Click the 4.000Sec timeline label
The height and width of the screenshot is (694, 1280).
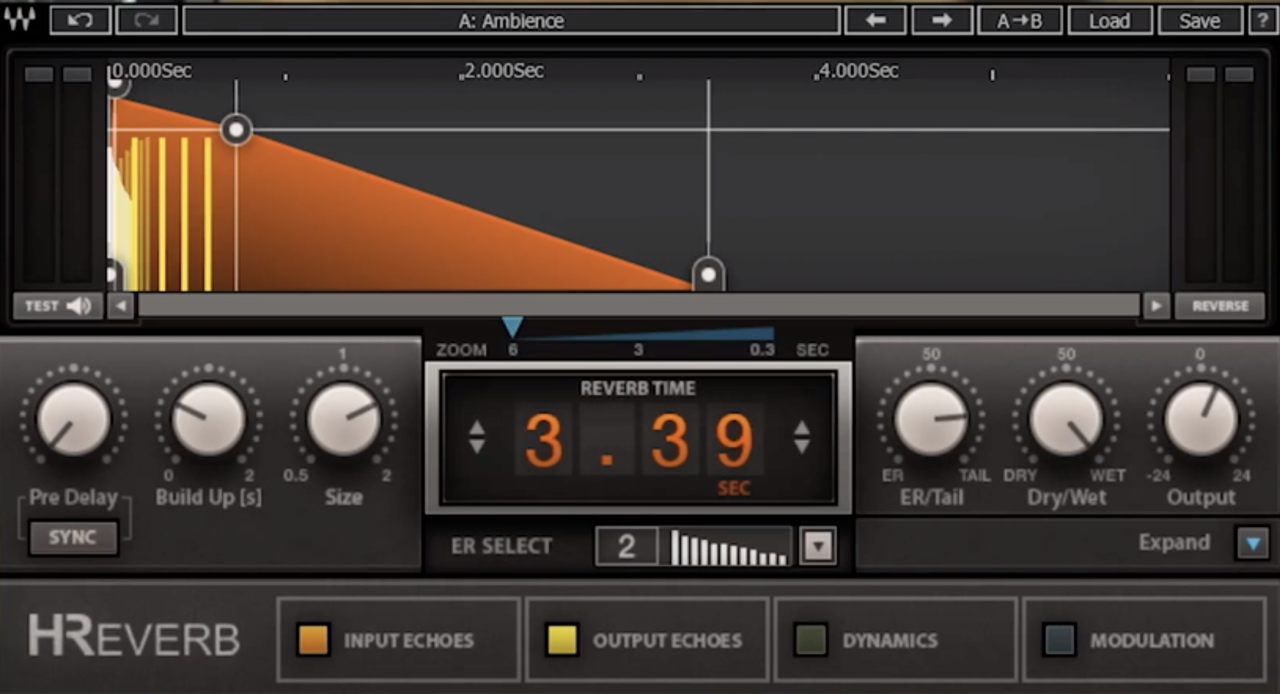(858, 71)
